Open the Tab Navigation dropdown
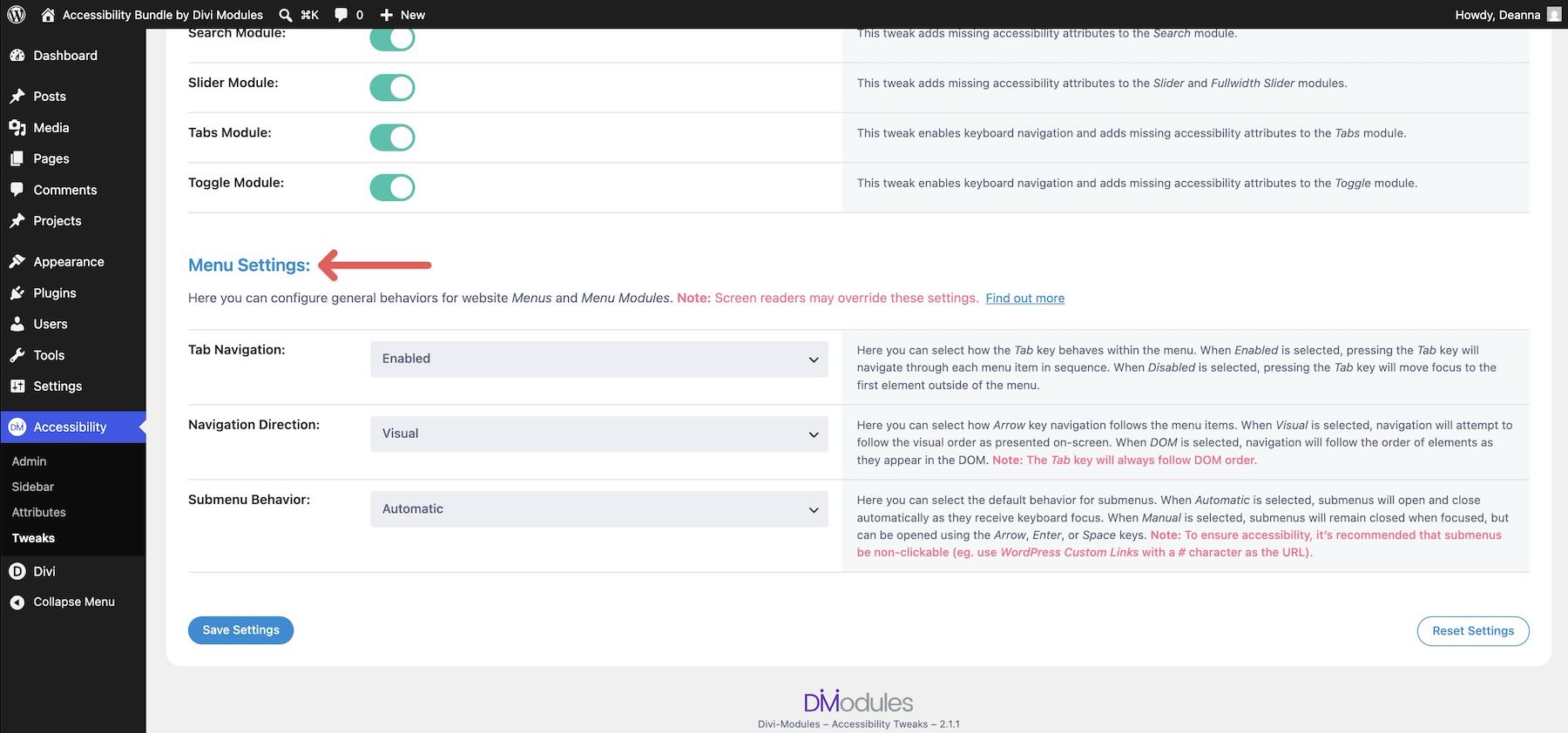The width and height of the screenshot is (1568, 733). click(x=599, y=359)
